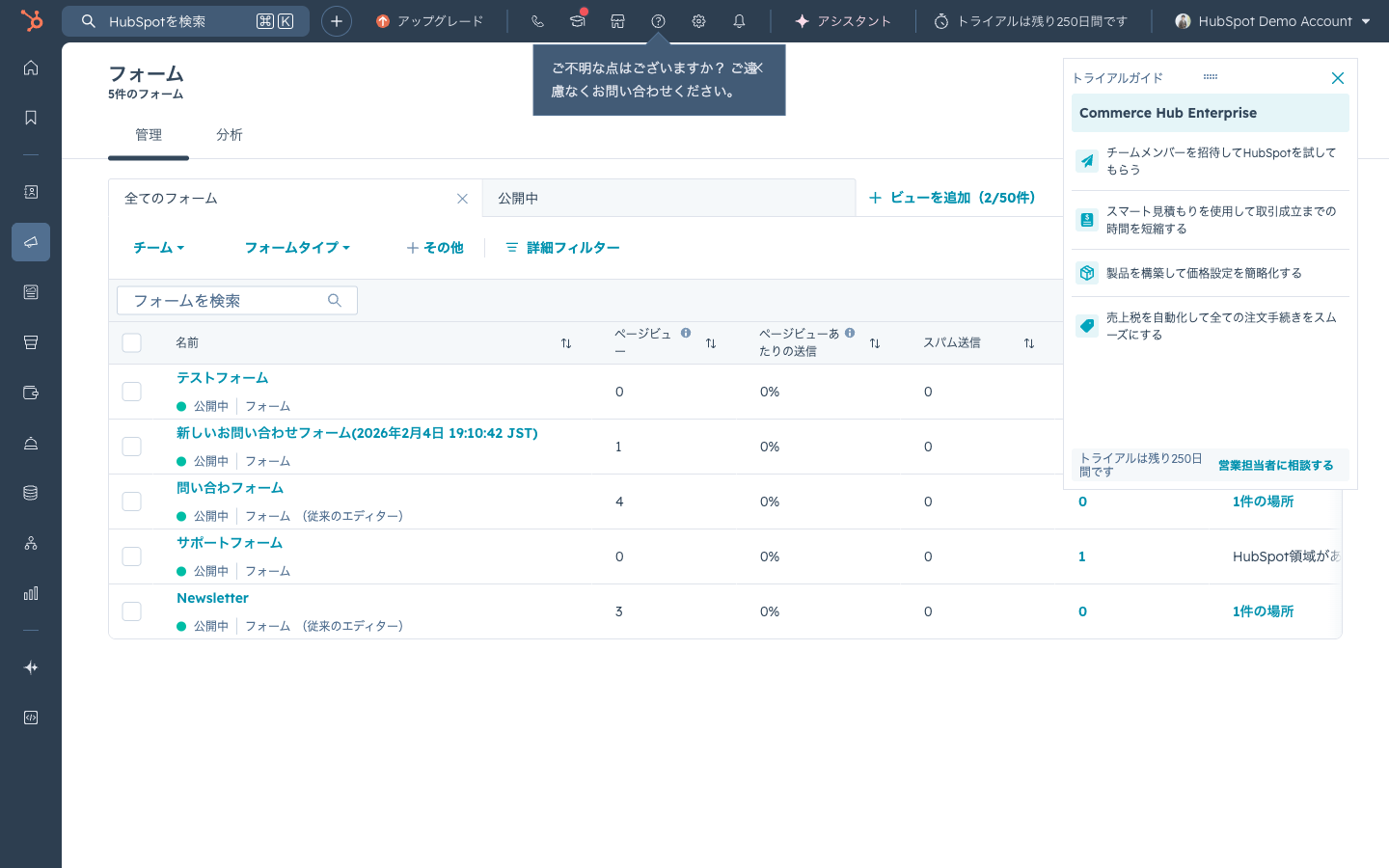1389x868 pixels.
Task: Tick the checkbox for テストフォーム row
Action: (x=132, y=392)
